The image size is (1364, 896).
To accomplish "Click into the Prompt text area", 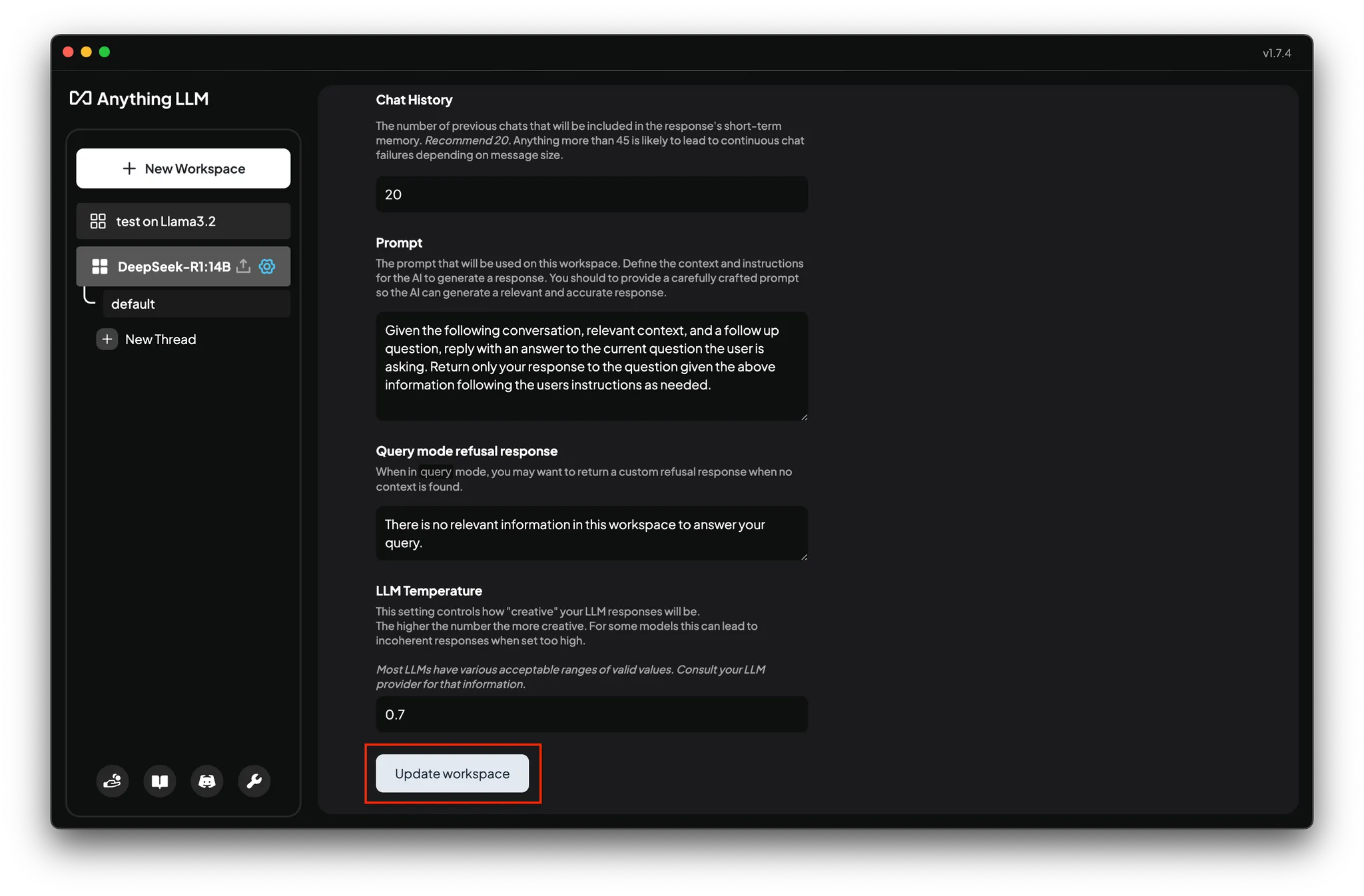I will click(591, 365).
